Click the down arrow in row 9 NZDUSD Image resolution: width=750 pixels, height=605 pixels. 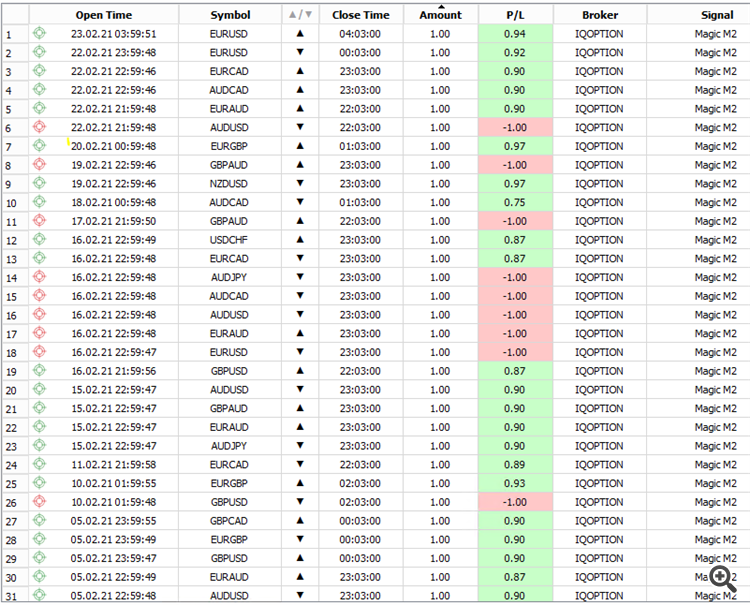300,183
